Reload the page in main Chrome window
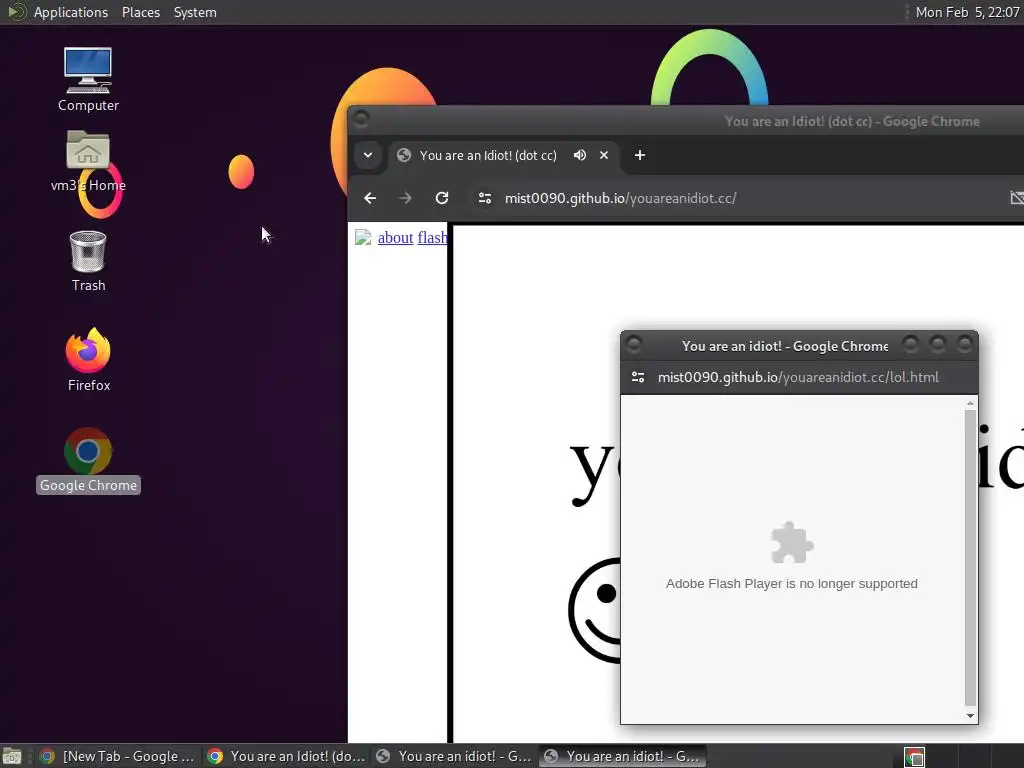This screenshot has height=768, width=1024. tap(442, 198)
